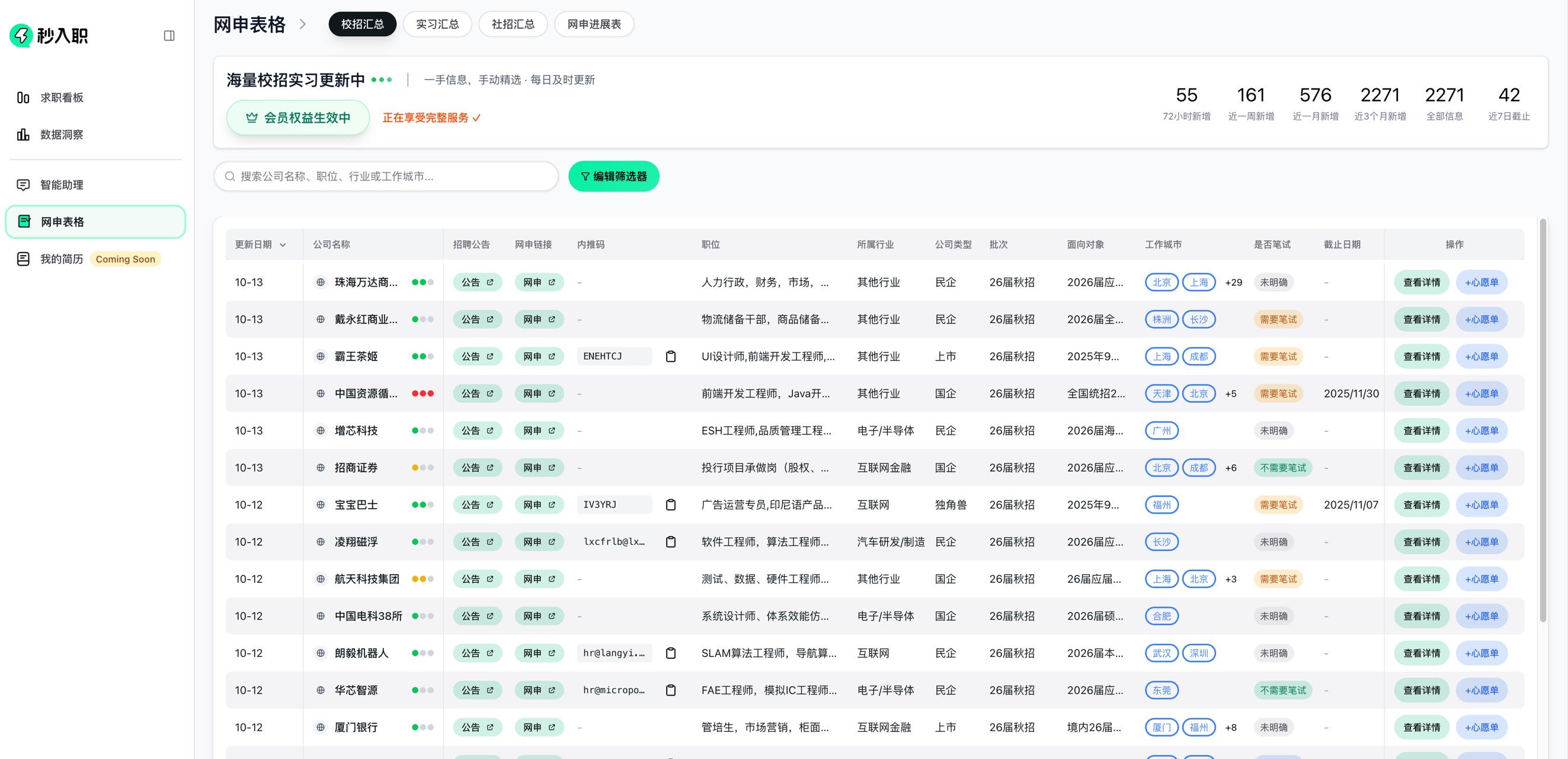Click the 近7日截止 count of 42

pos(1509,95)
